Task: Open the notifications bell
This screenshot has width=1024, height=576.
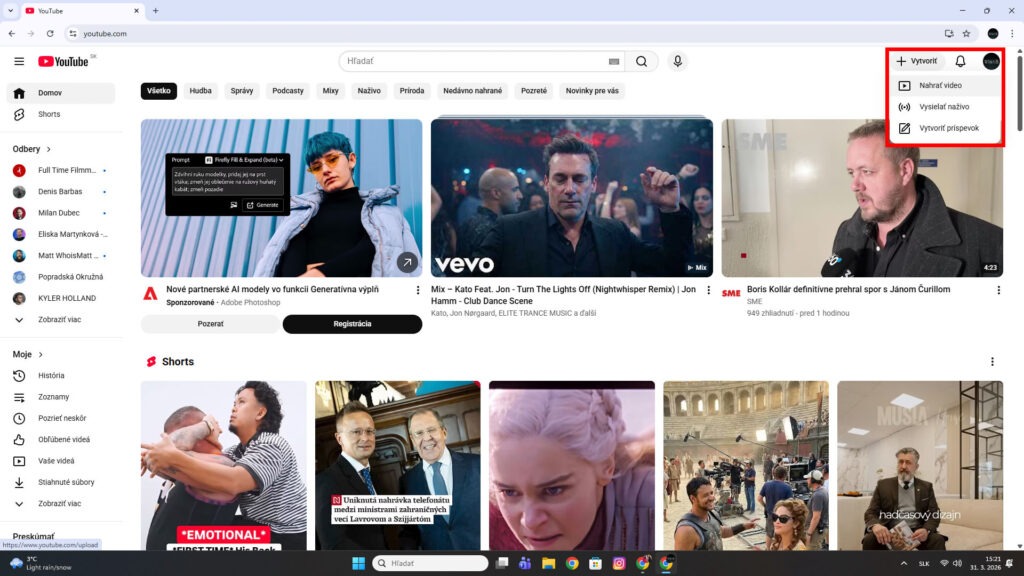Action: [959, 61]
